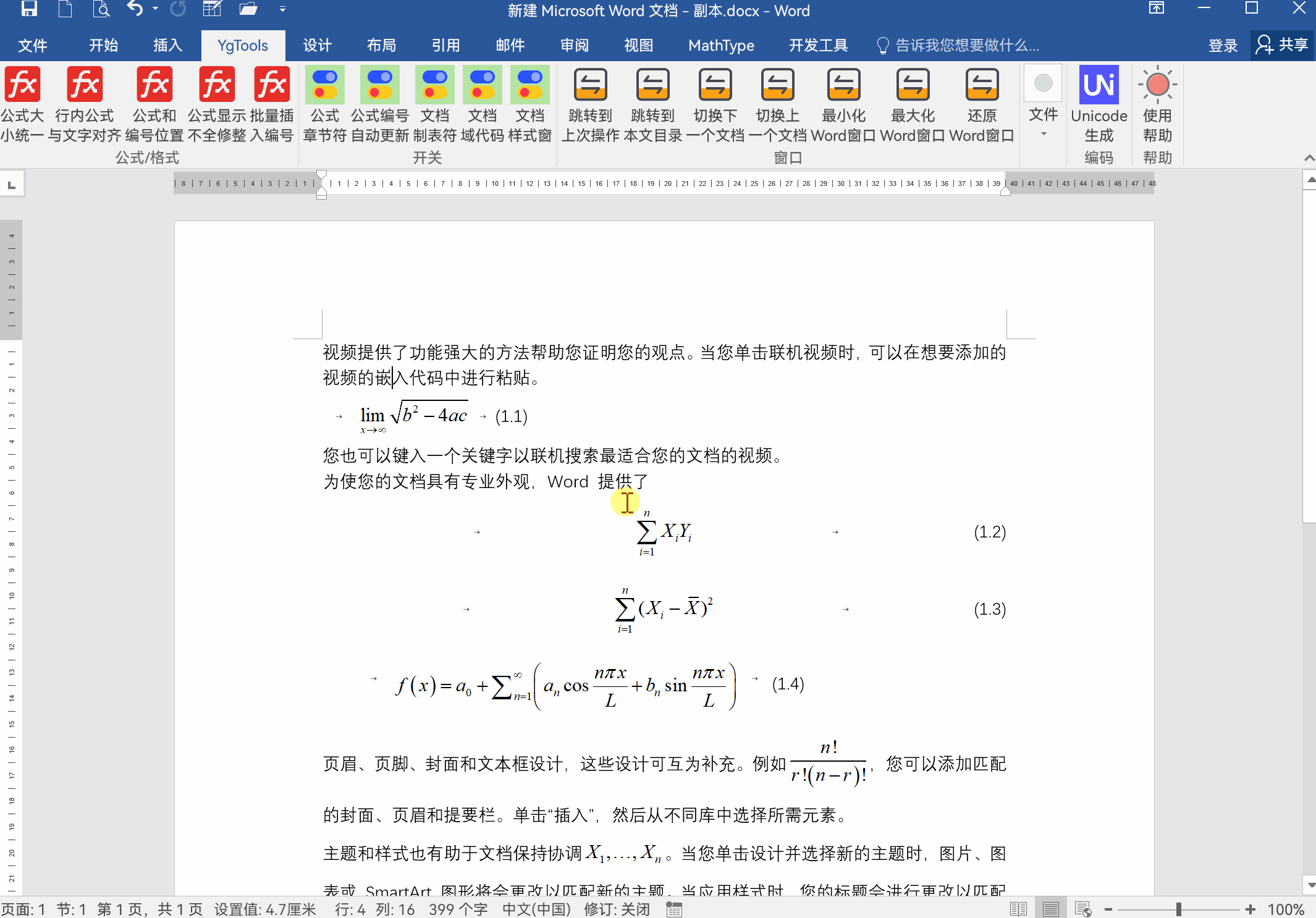1316x918 pixels.
Task: Expand the 文件 dropdown in ribbon
Action: pos(1043,133)
